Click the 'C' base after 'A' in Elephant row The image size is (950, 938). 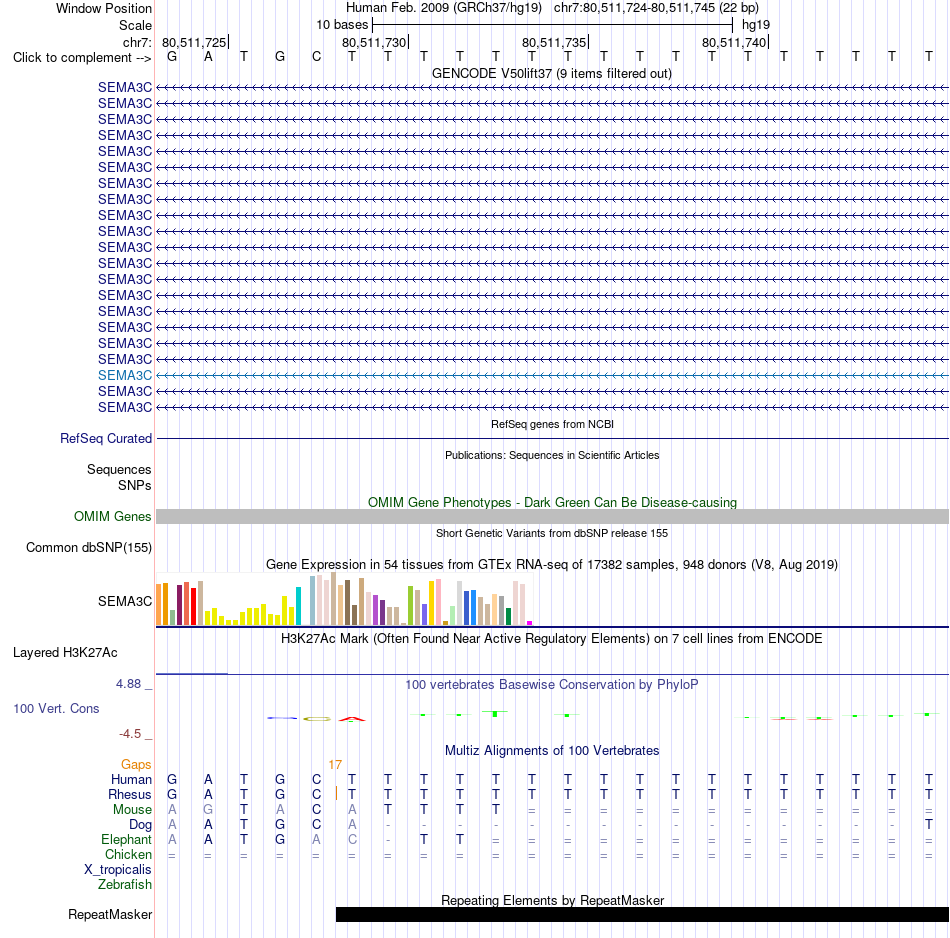352,839
